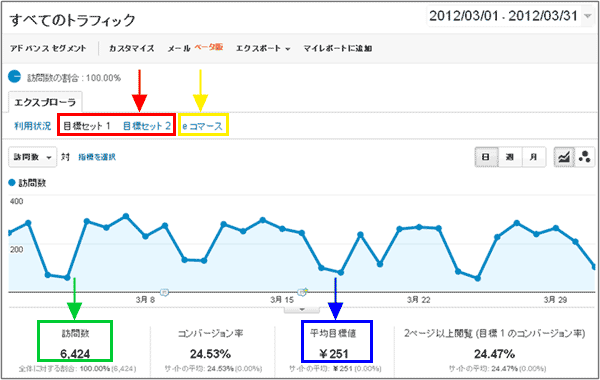Image resolution: width=600 pixels, height=380 pixels.
Task: Click the 指標を選択 link
Action: tap(97, 157)
